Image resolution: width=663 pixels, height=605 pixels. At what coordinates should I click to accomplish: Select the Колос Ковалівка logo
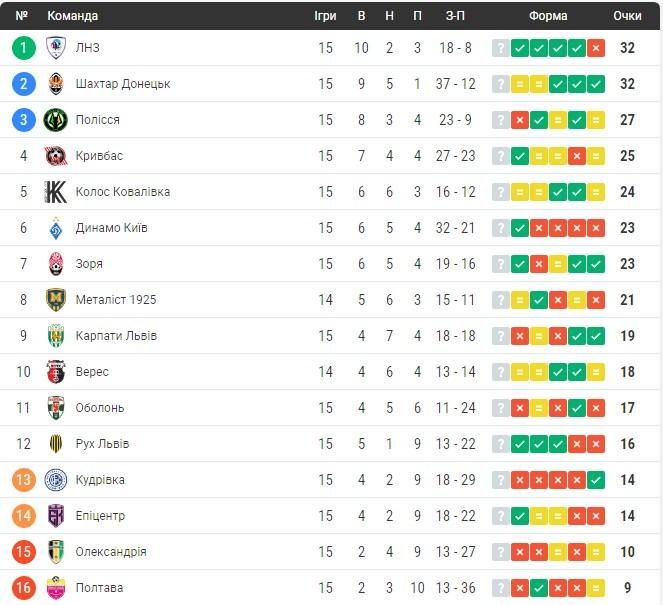pyautogui.click(x=56, y=192)
